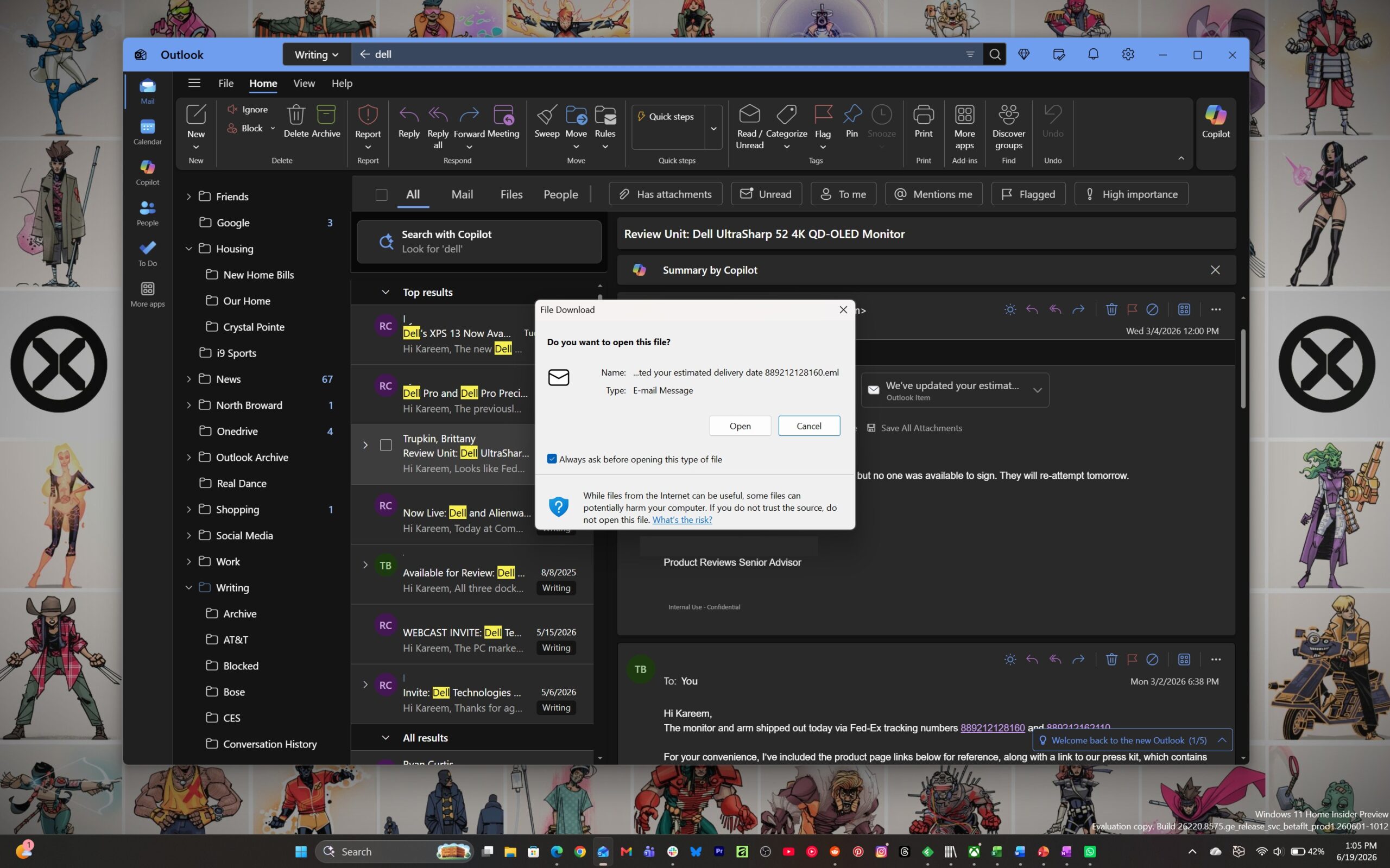Image resolution: width=1390 pixels, height=868 pixels.
Task: Check the Trupkin, Brittany message checkbox
Action: coord(386,446)
